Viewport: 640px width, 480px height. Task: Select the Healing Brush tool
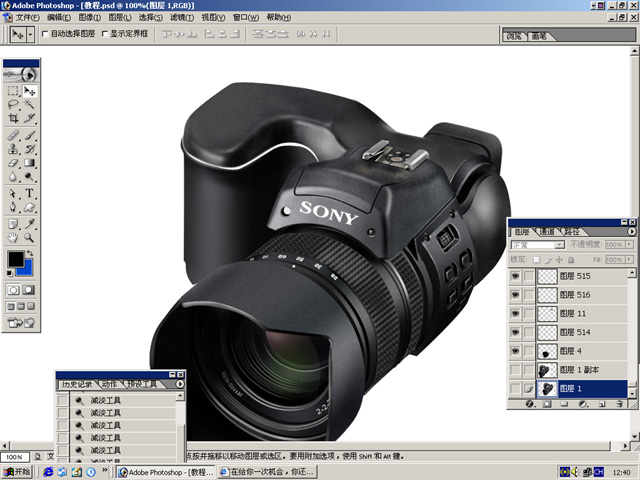tap(13, 135)
